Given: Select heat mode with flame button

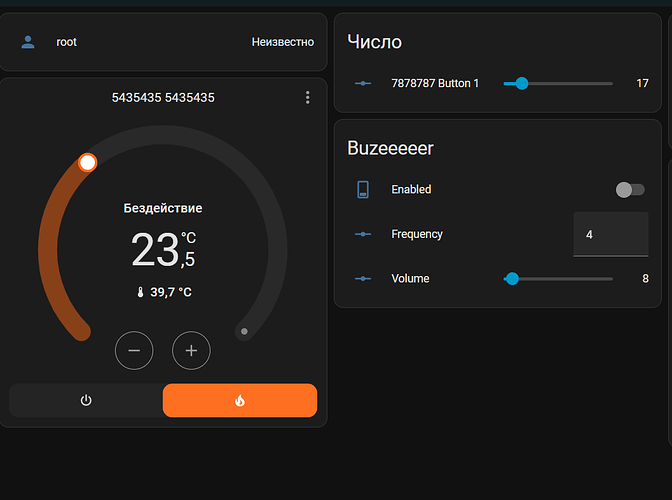Looking at the screenshot, I should click(x=240, y=400).
